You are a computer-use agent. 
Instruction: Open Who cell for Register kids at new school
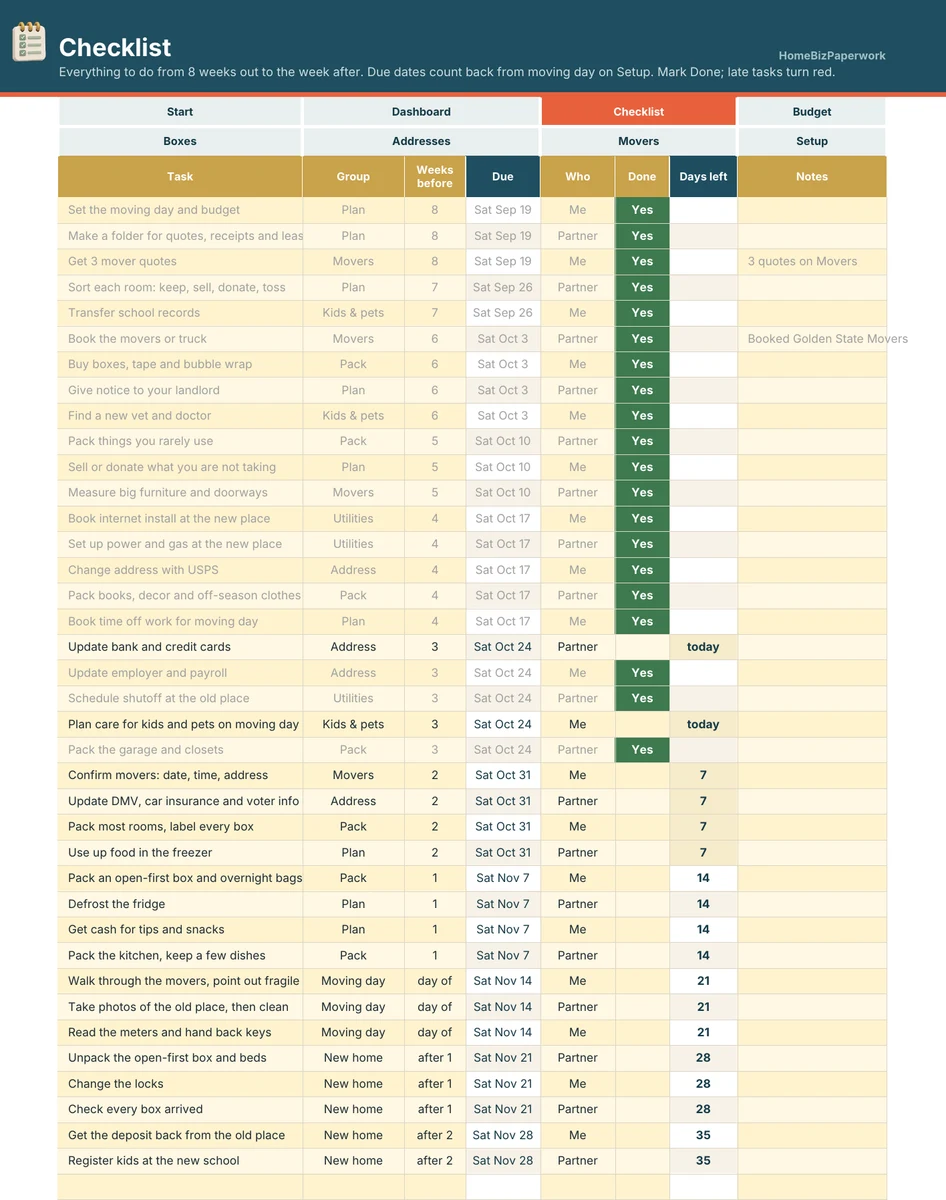point(578,1161)
